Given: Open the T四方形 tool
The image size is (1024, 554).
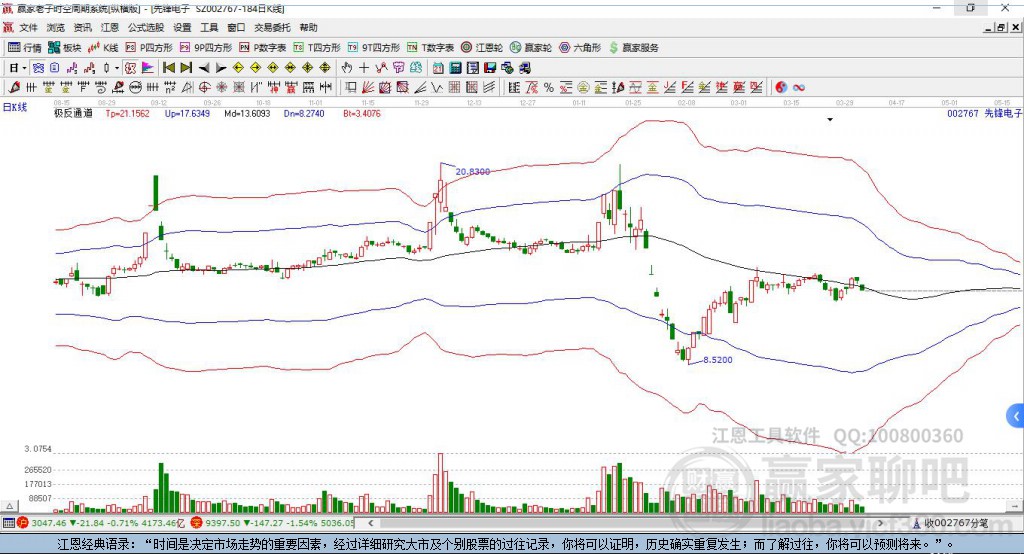Looking at the screenshot, I should coord(317,48).
